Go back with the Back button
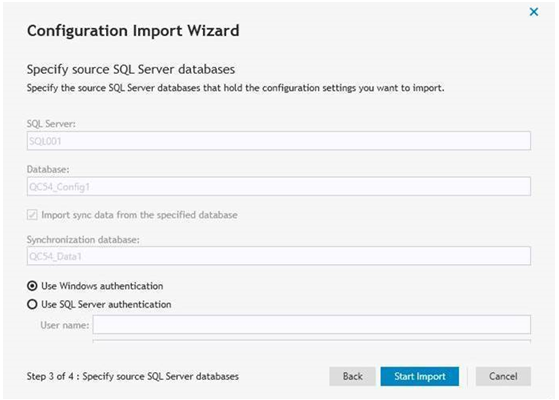The height and width of the screenshot is (400, 559). click(x=352, y=376)
